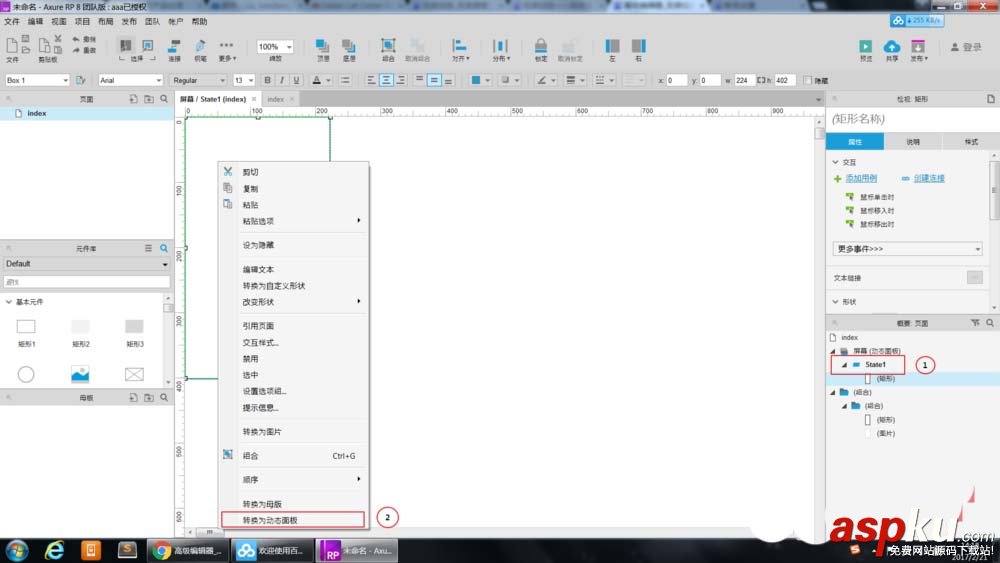Click the group icon in toolbar

(x=388, y=45)
